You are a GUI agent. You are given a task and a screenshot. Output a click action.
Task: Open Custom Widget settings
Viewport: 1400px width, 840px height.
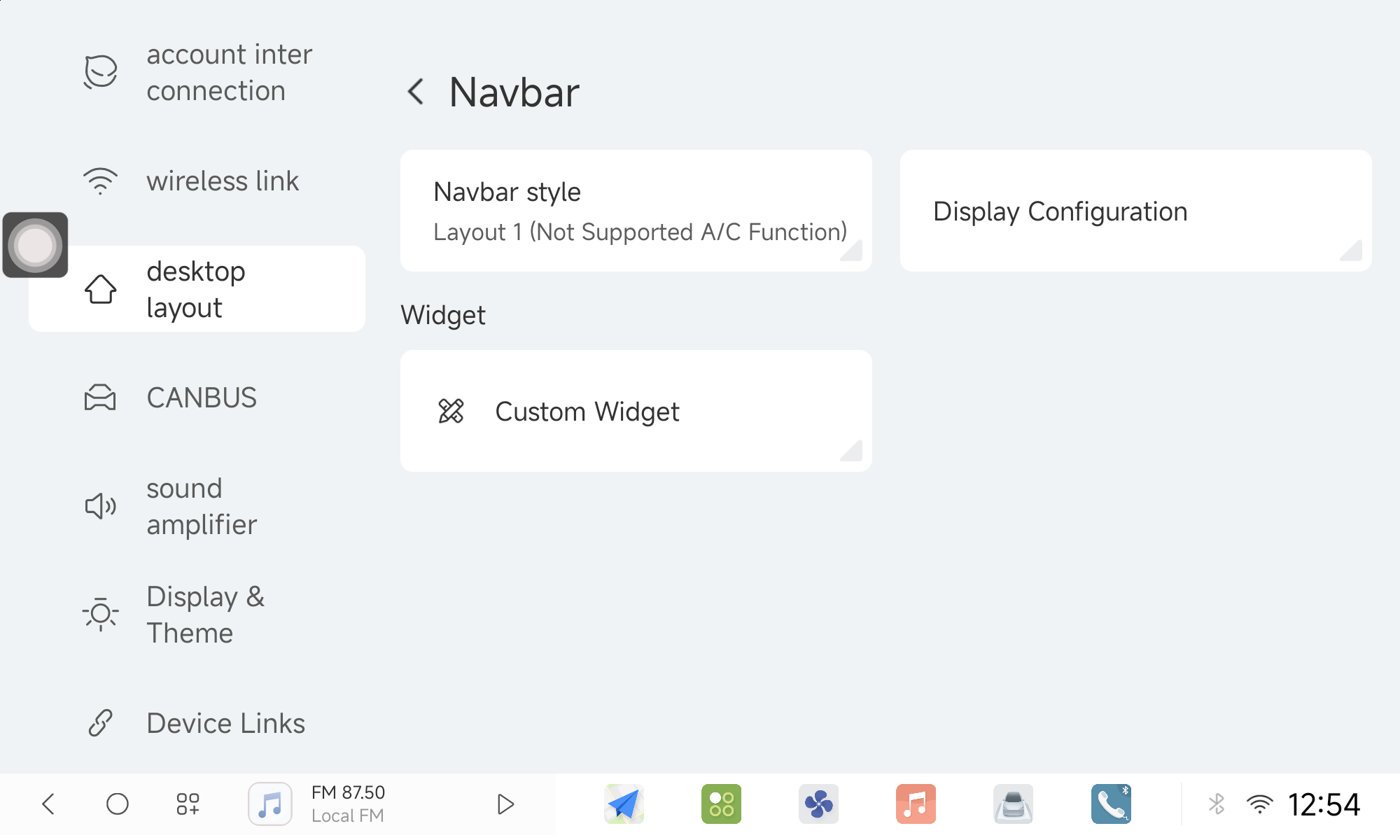pos(636,411)
